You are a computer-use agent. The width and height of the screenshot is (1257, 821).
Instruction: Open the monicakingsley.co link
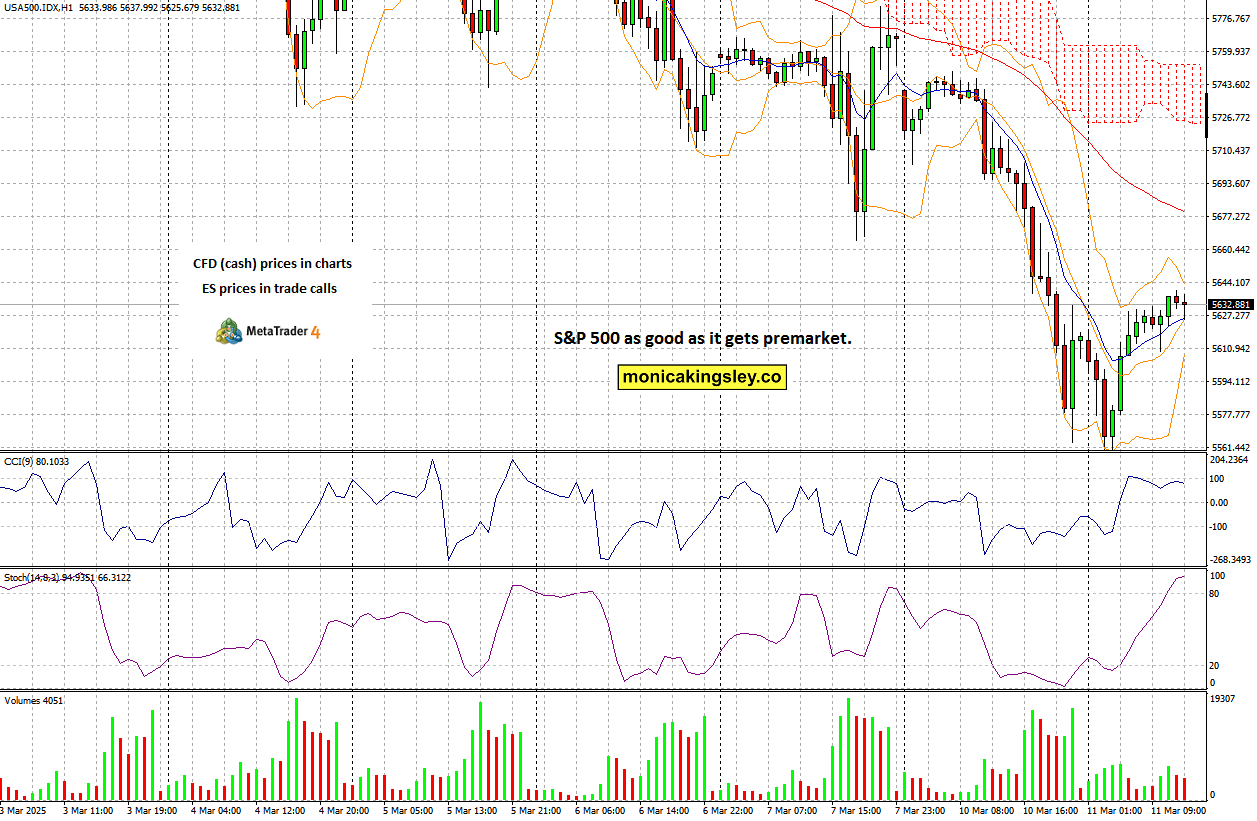click(x=702, y=377)
